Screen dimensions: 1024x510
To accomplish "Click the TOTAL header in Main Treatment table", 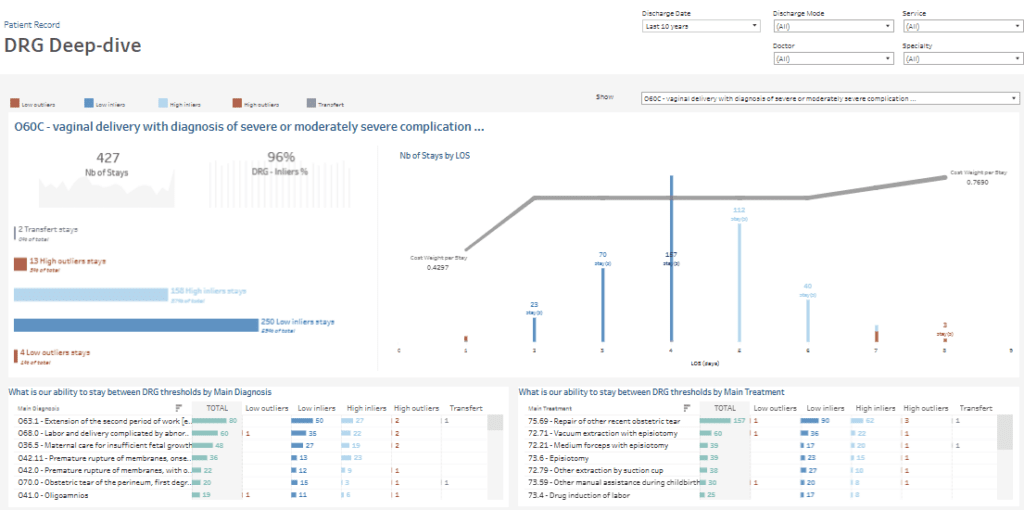I will 724,408.
